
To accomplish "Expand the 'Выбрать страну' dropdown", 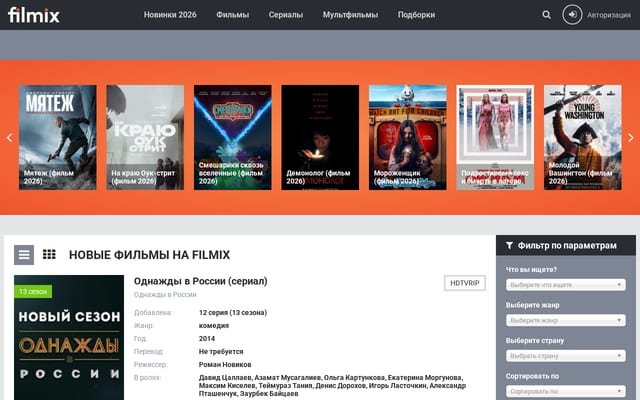I will click(566, 356).
